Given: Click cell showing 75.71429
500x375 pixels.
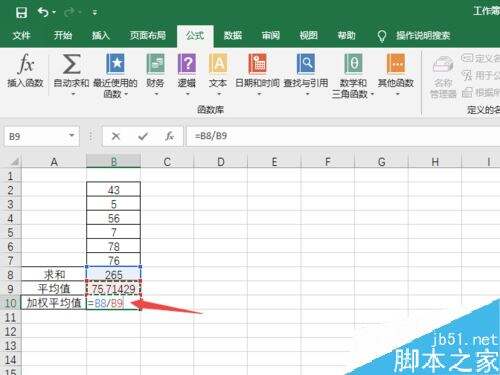Looking at the screenshot, I should [114, 289].
